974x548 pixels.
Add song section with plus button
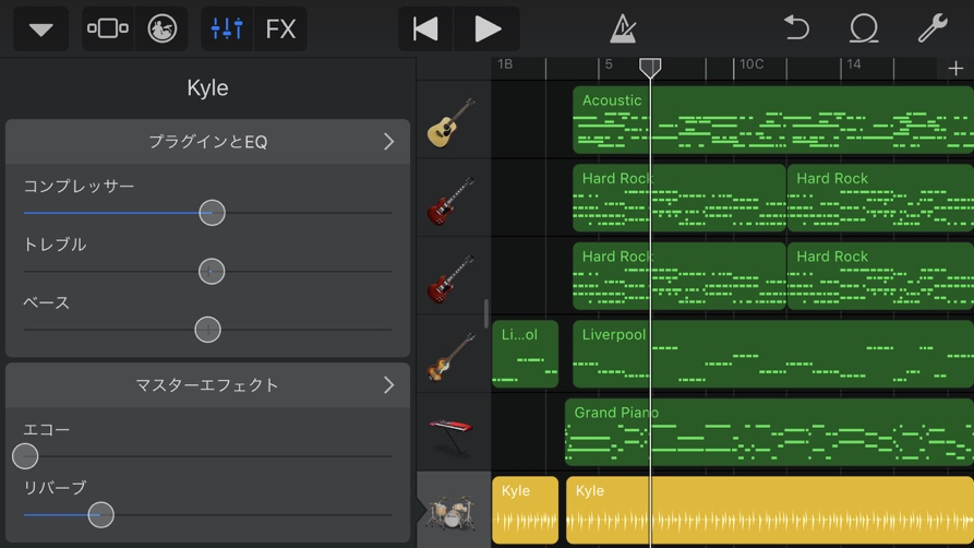(x=955, y=68)
